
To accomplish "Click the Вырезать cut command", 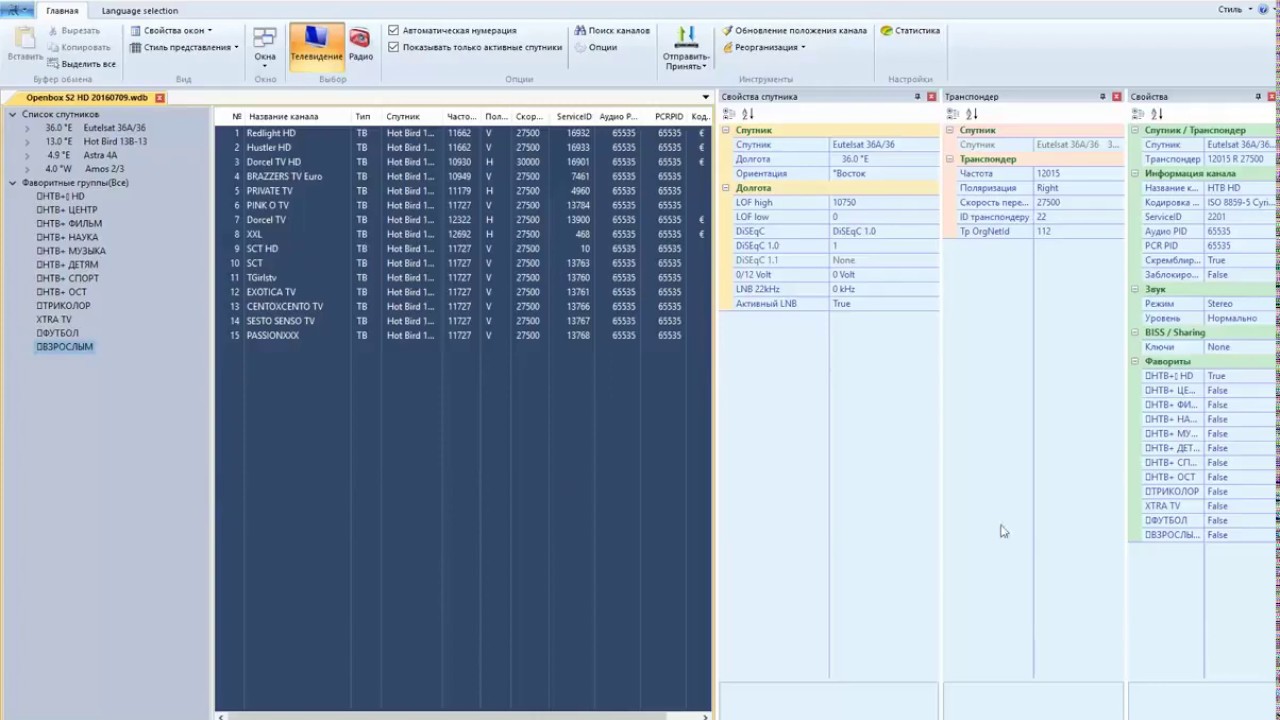I will (74, 31).
